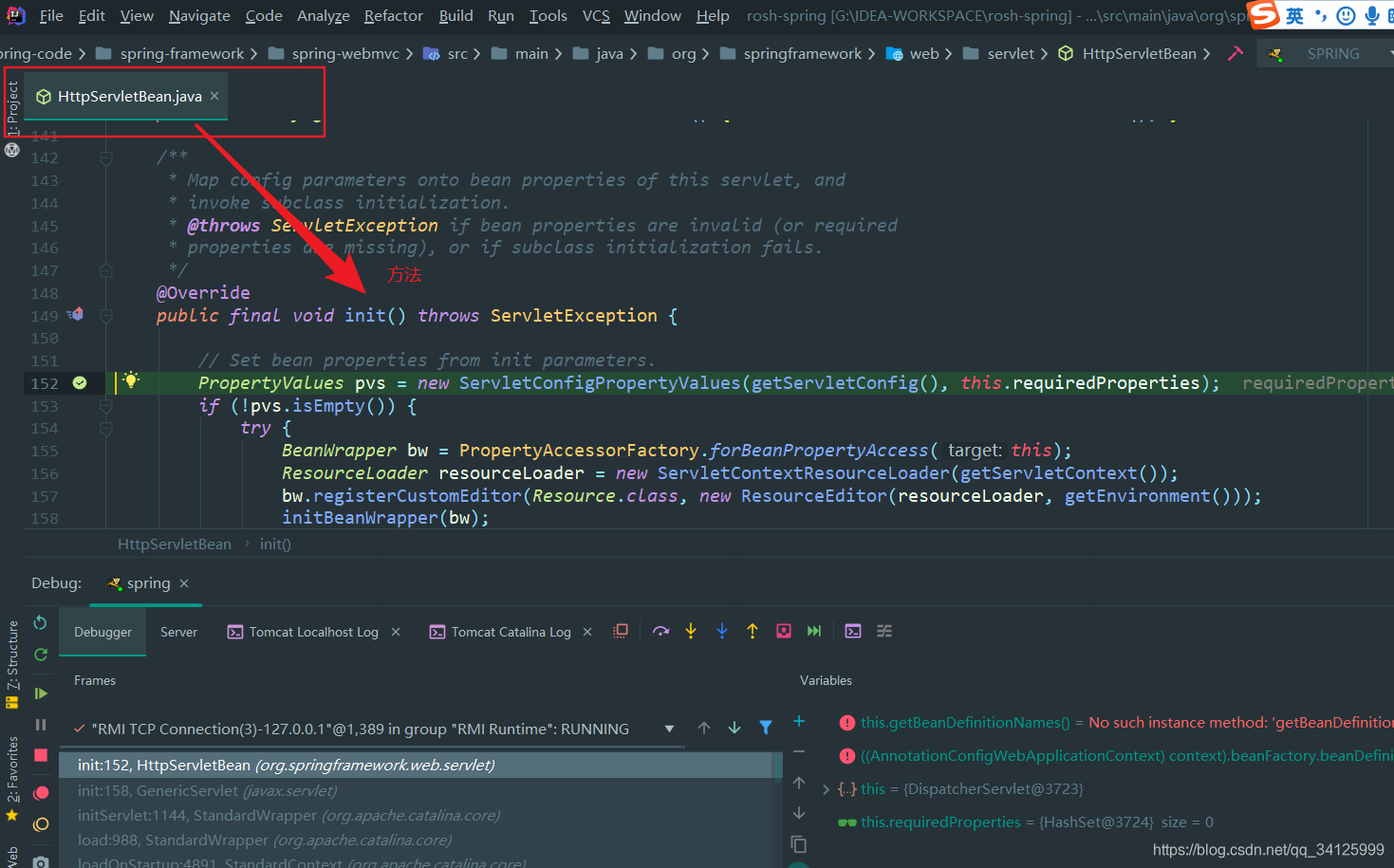Duplicate the selected watch
The height and width of the screenshot is (868, 1394).
799,843
